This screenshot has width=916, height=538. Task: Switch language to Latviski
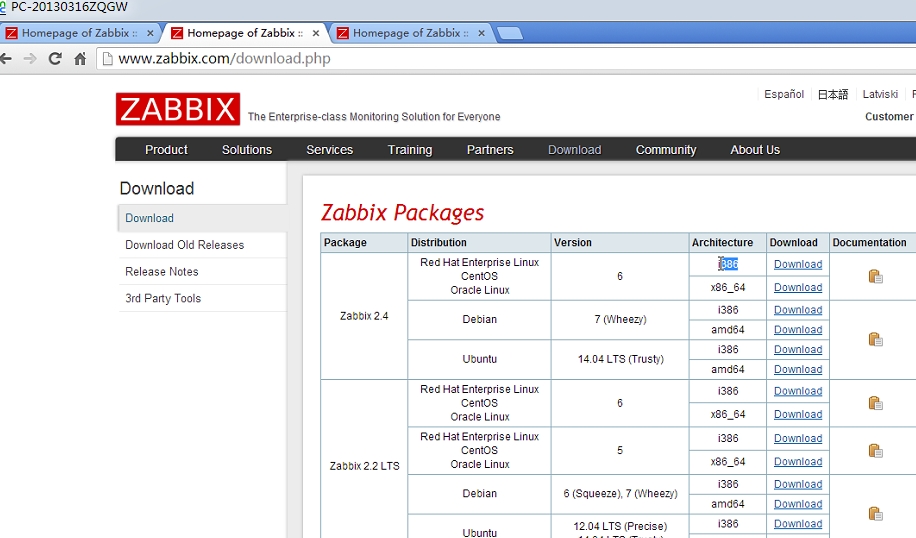(880, 94)
